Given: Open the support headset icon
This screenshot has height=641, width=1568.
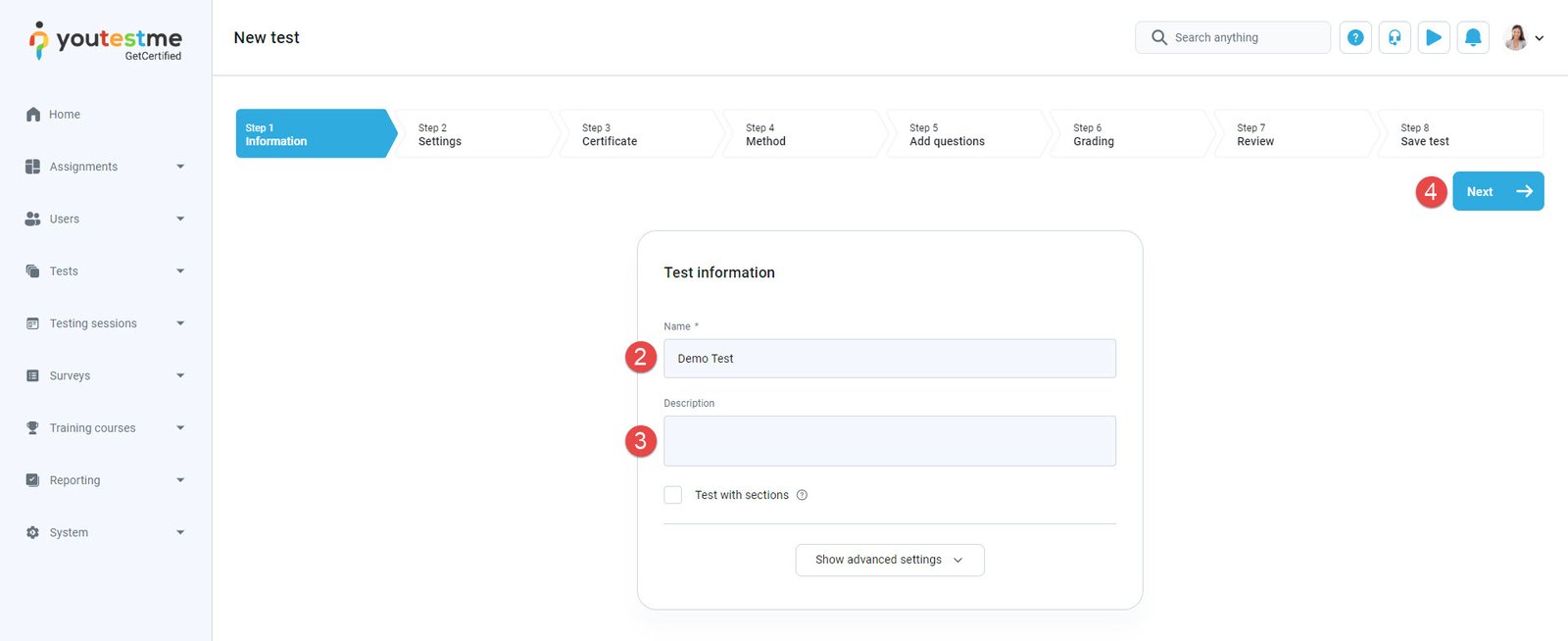Looking at the screenshot, I should pos(1394,37).
